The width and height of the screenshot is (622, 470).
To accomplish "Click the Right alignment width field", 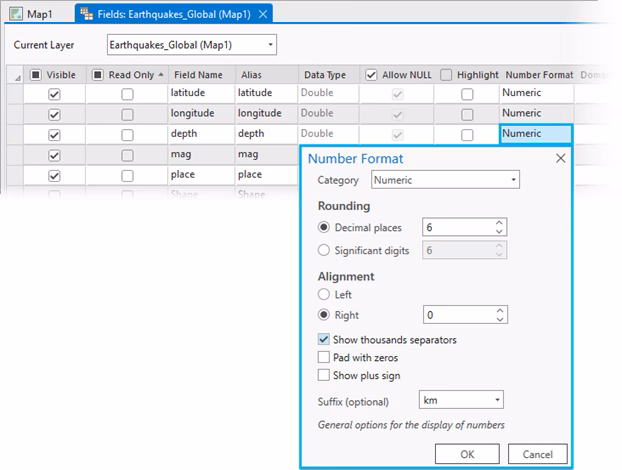I will [459, 315].
